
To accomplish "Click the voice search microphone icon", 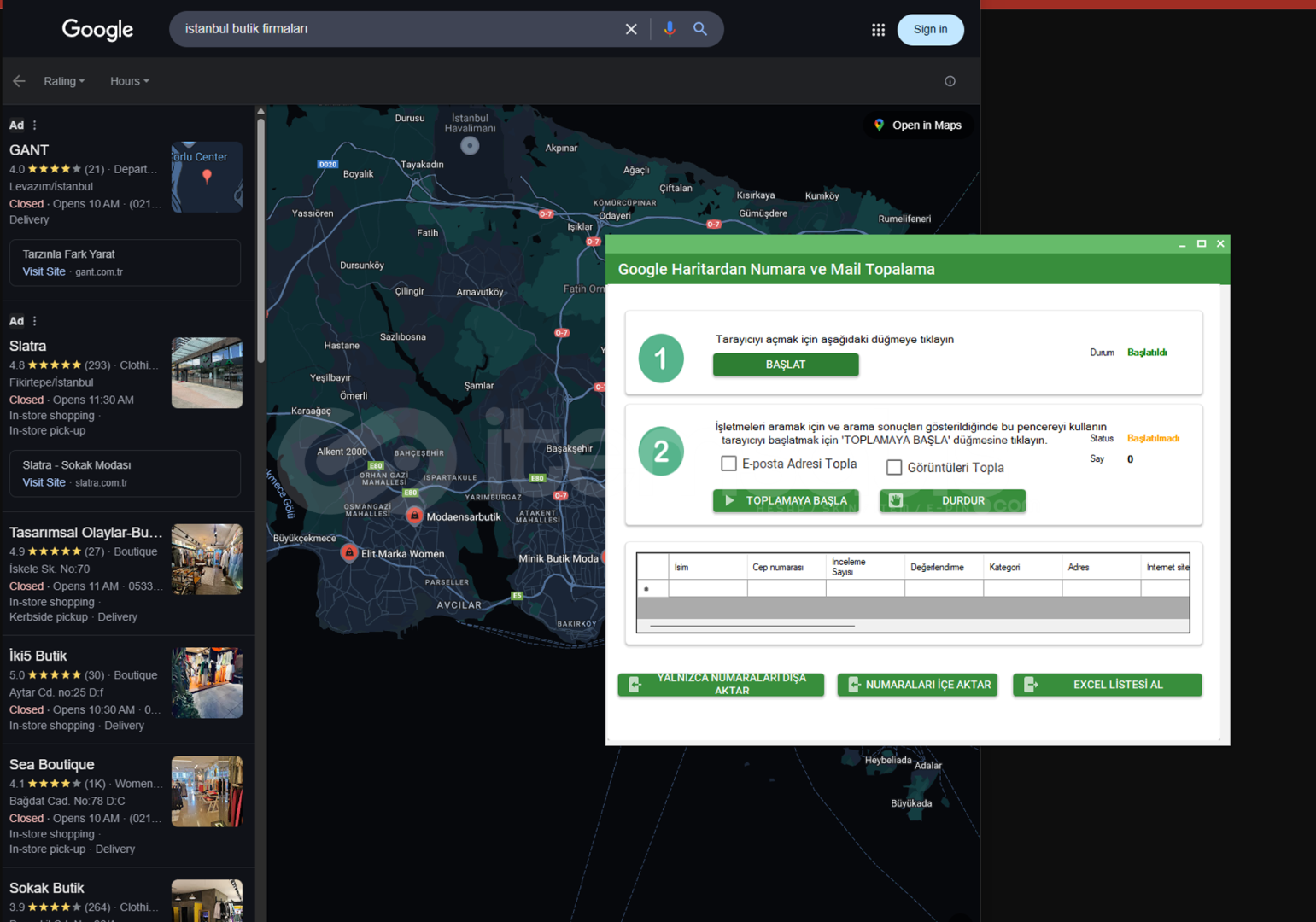I will click(x=670, y=29).
